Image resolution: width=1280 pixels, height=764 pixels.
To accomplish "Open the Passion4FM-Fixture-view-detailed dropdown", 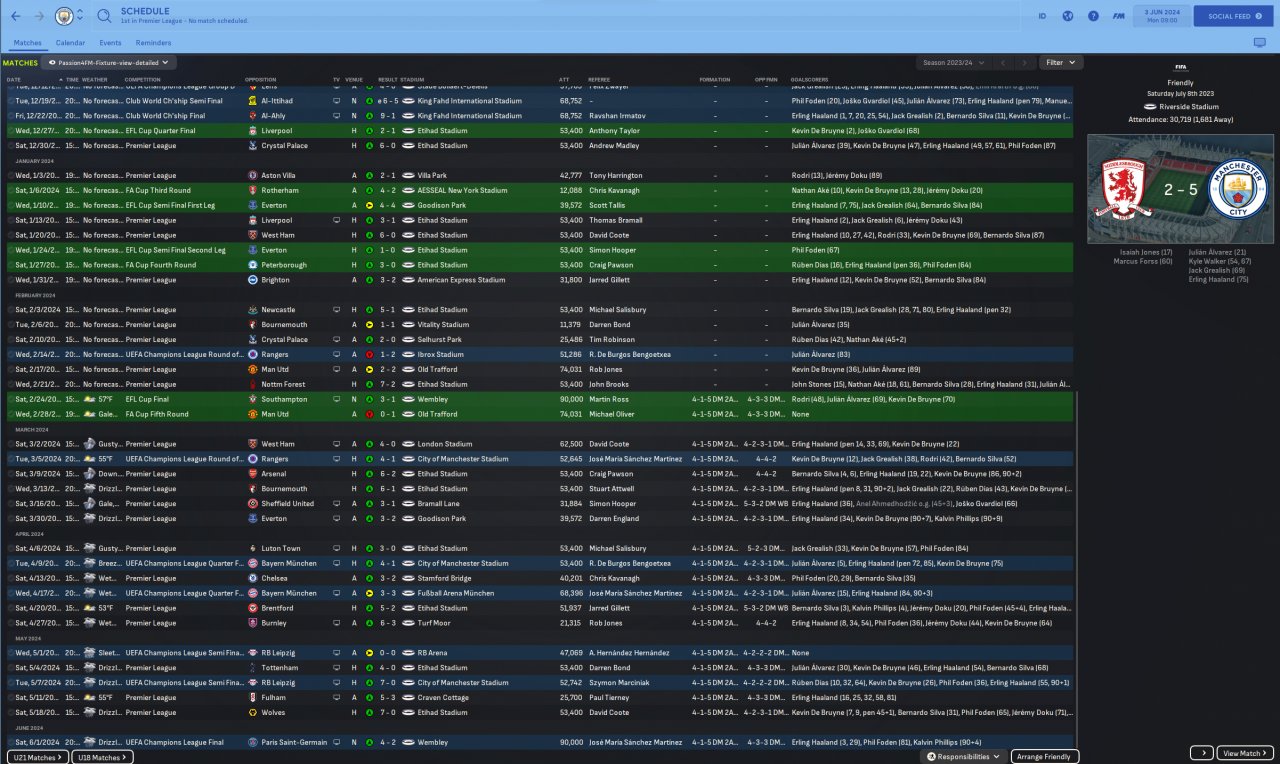I will click(x=109, y=63).
